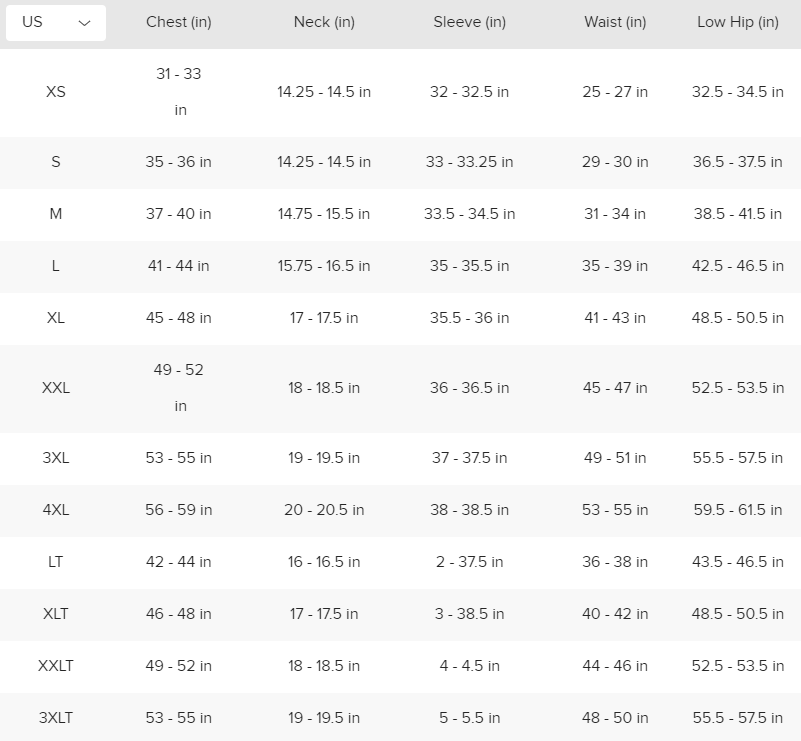Select the Neck (in) column header
This screenshot has width=801, height=741.
pyautogui.click(x=324, y=22)
